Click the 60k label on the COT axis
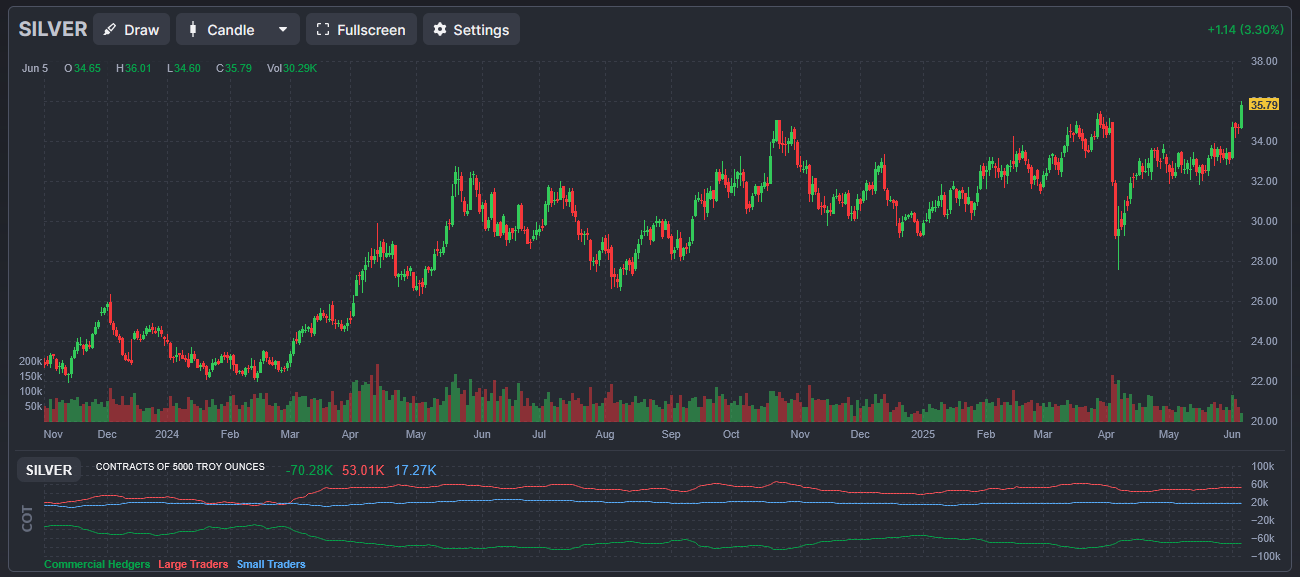Image resolution: width=1300 pixels, height=577 pixels. coord(1262,484)
